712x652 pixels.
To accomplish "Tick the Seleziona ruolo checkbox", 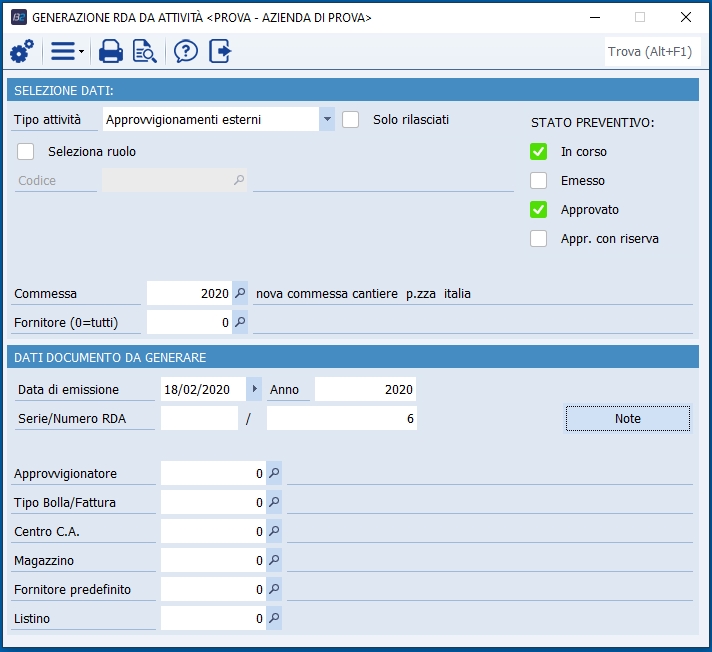I will tap(26, 152).
